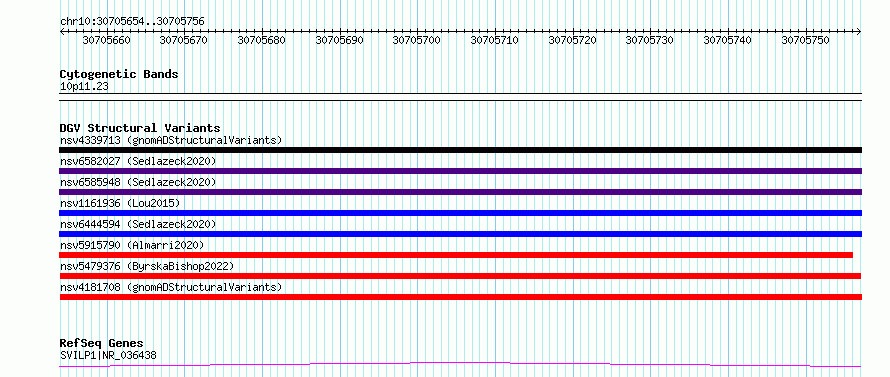Click the black nsv4339713 variant bar
Image resolution: width=890 pixels, height=377 pixels.
click(460, 150)
